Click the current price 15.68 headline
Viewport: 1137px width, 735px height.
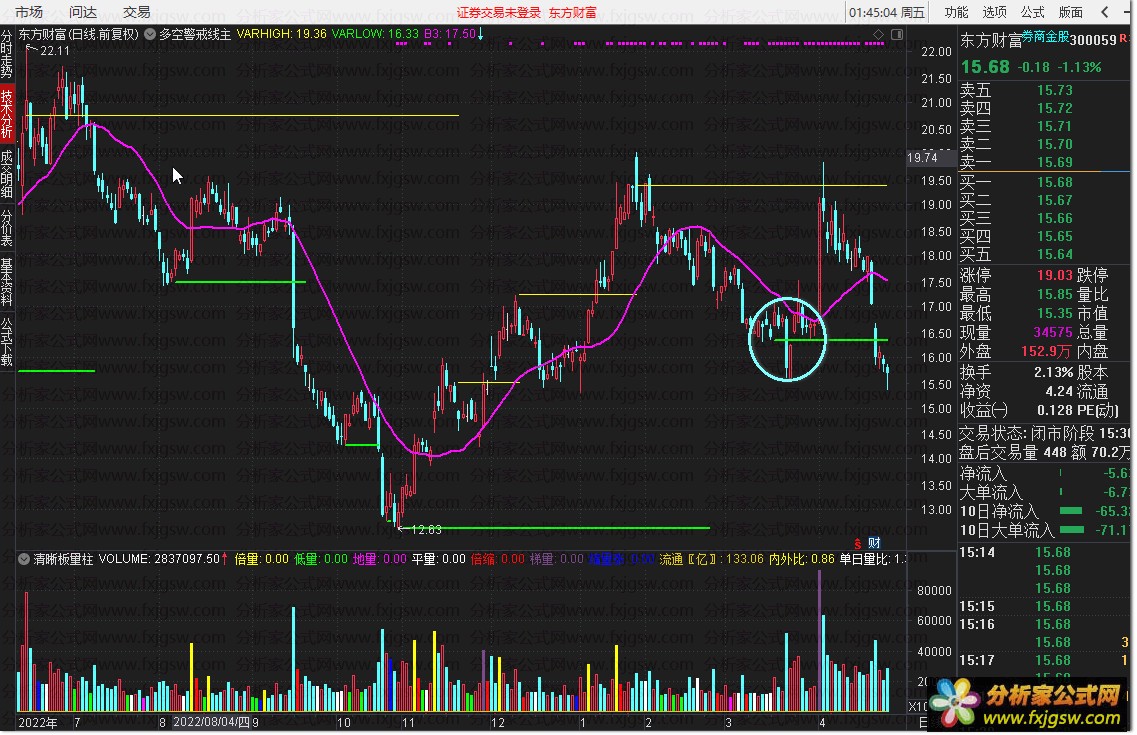985,67
